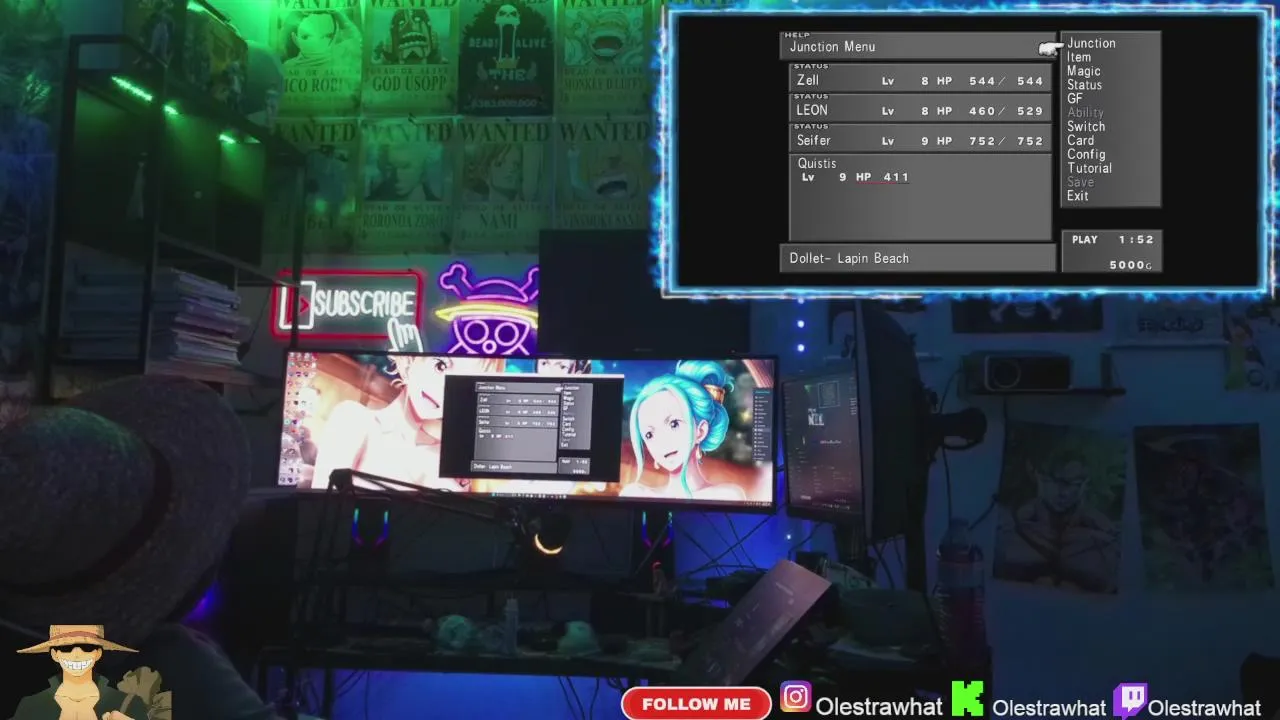Select Seifer's party status row
Image resolution: width=1280 pixels, height=720 pixels.
(921, 140)
